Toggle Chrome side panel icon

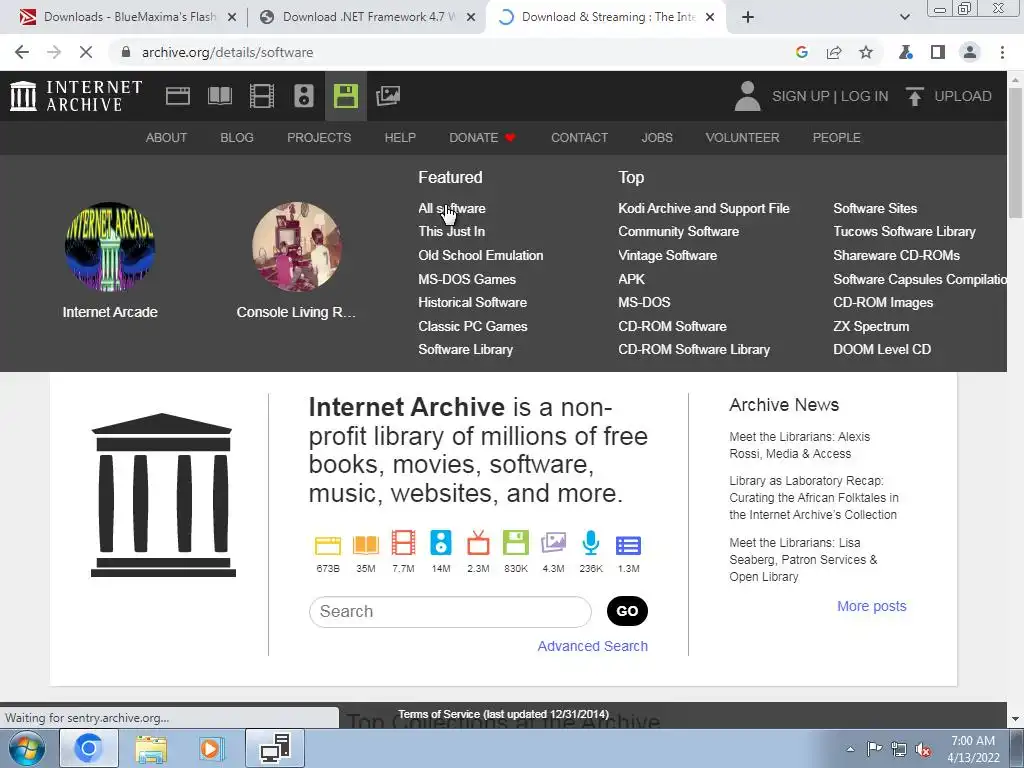938,52
